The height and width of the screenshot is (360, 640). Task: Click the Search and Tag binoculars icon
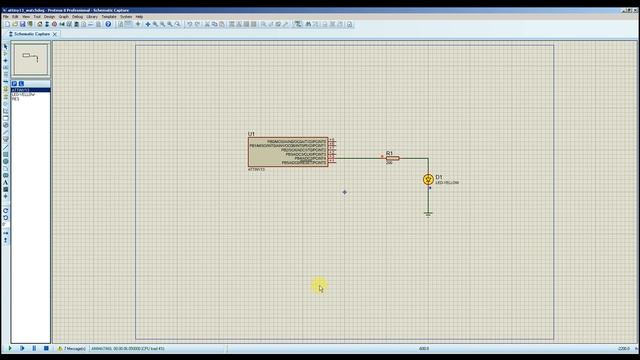(x=308, y=24)
